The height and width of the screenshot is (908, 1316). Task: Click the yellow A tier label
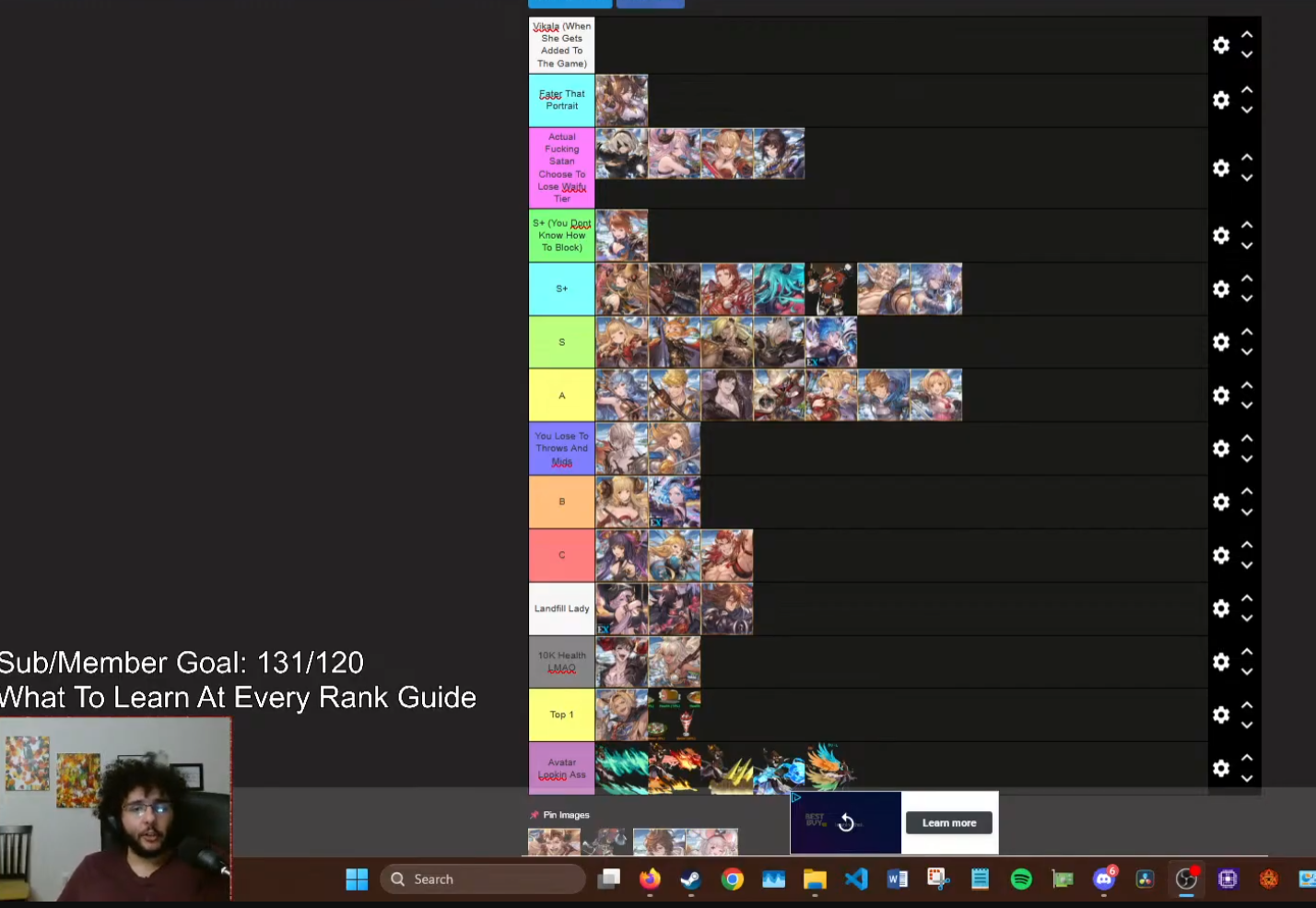[561, 395]
